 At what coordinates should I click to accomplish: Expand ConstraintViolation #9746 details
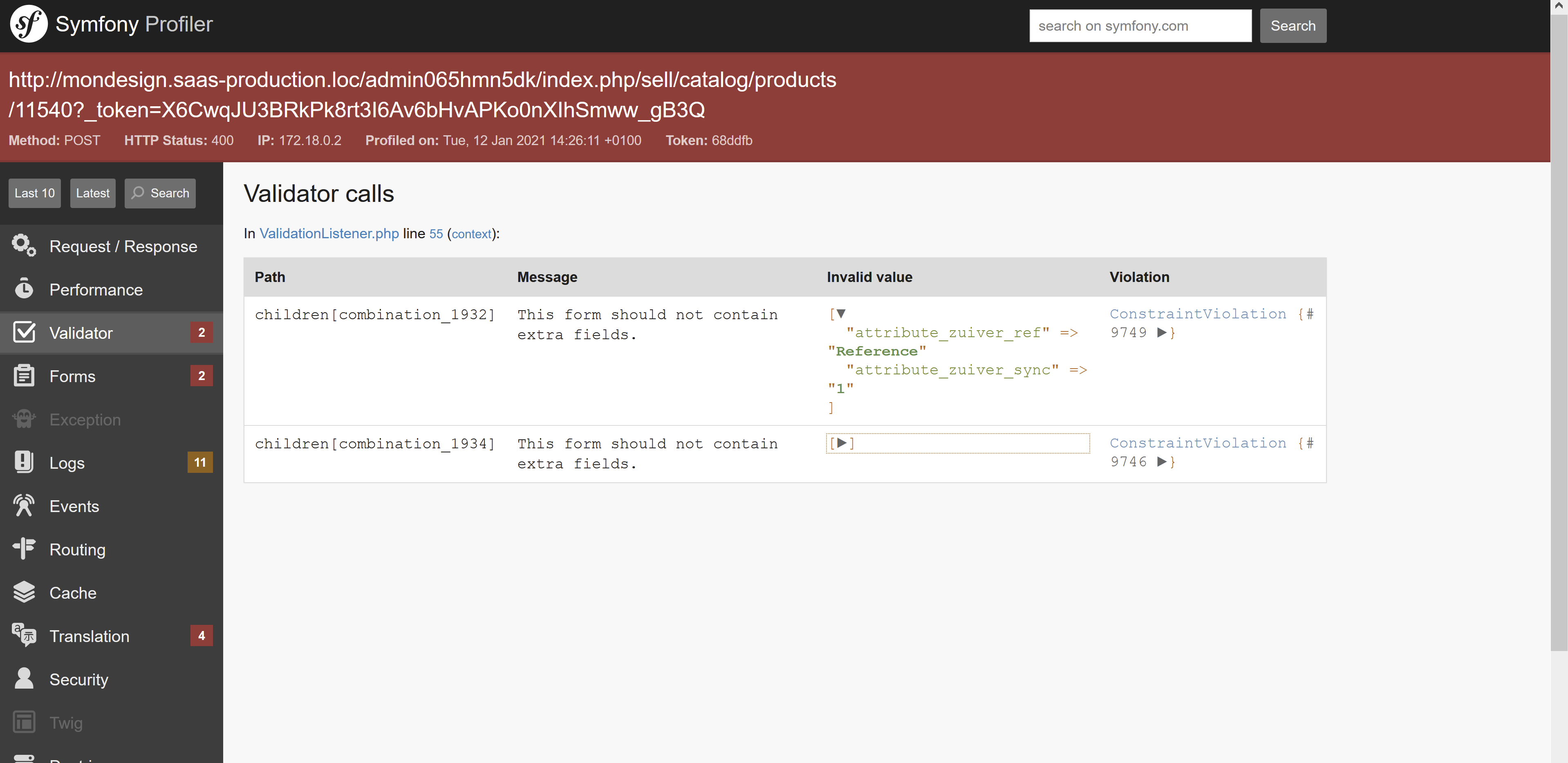click(x=1162, y=461)
